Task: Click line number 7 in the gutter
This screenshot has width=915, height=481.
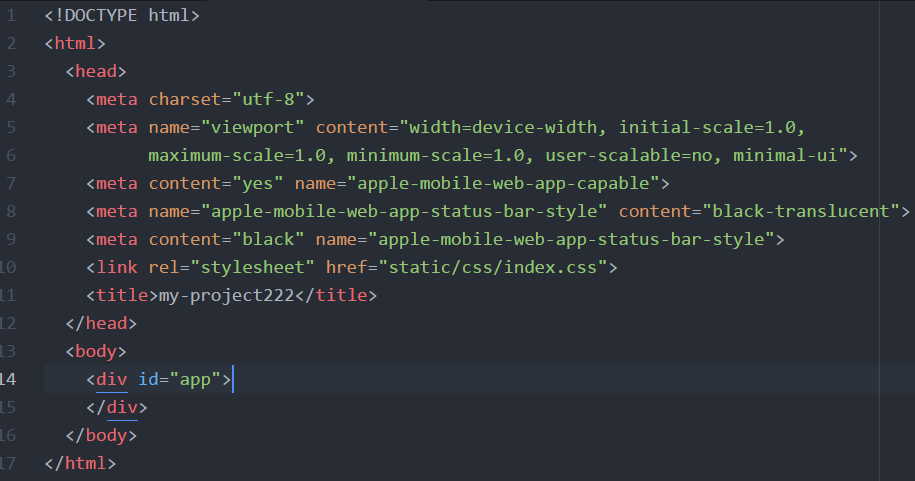Action: click(10, 183)
